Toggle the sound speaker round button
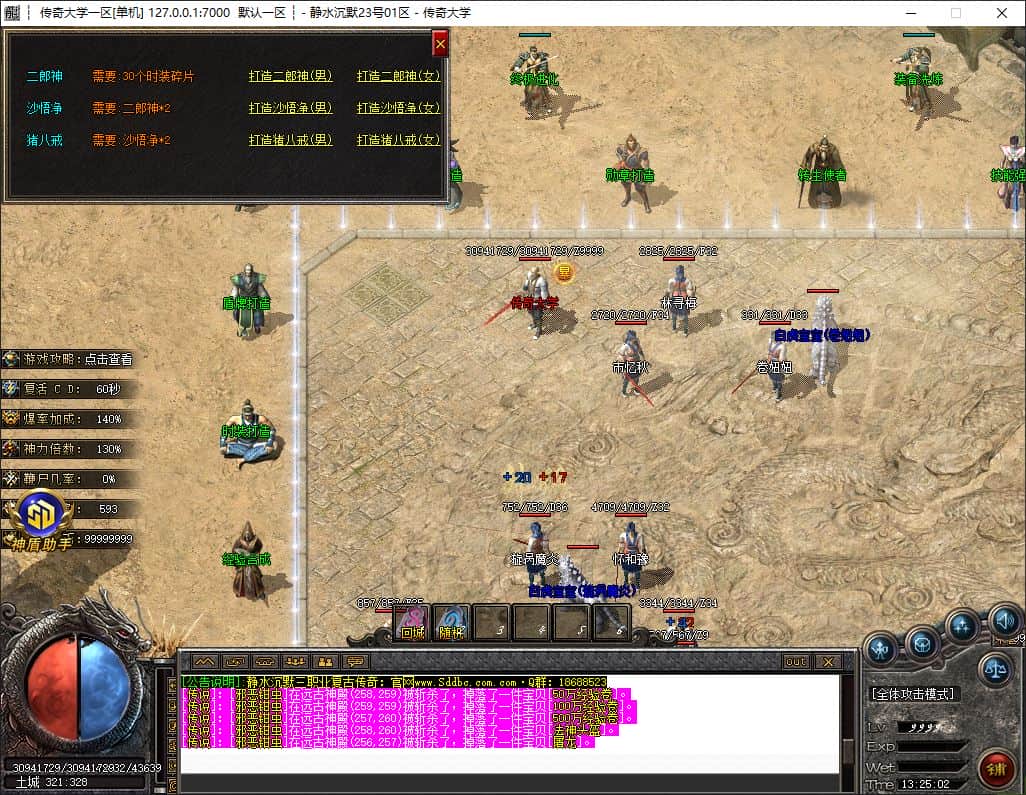 point(1004,620)
